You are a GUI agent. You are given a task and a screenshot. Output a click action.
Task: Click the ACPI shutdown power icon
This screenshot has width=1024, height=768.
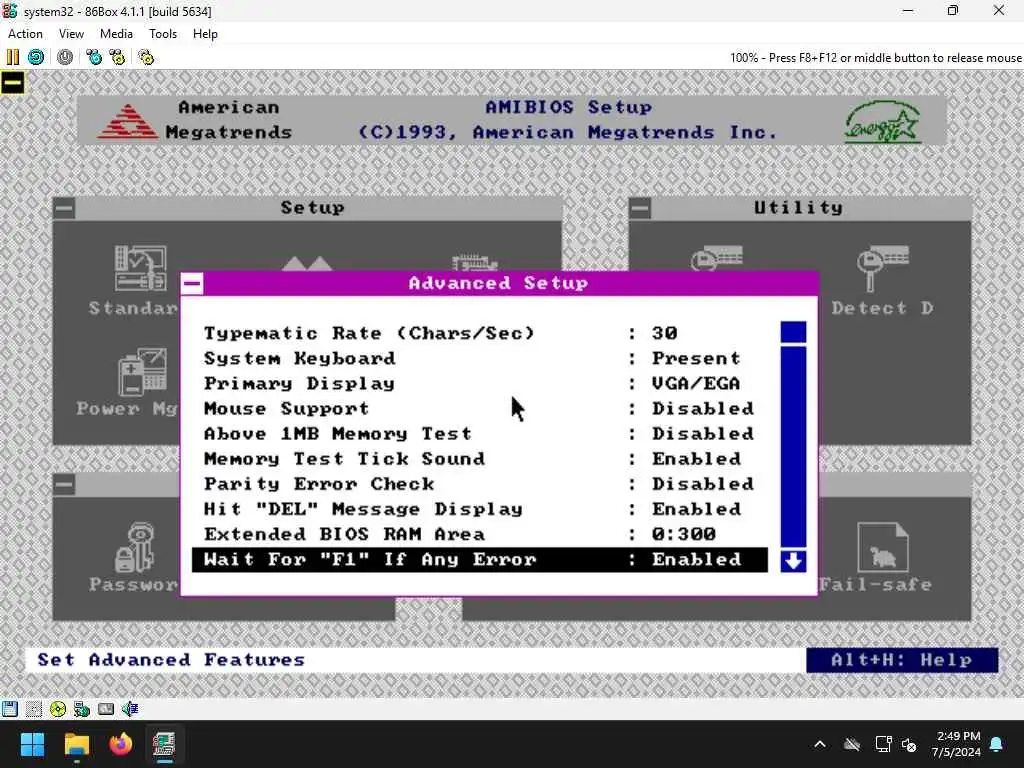[65, 57]
